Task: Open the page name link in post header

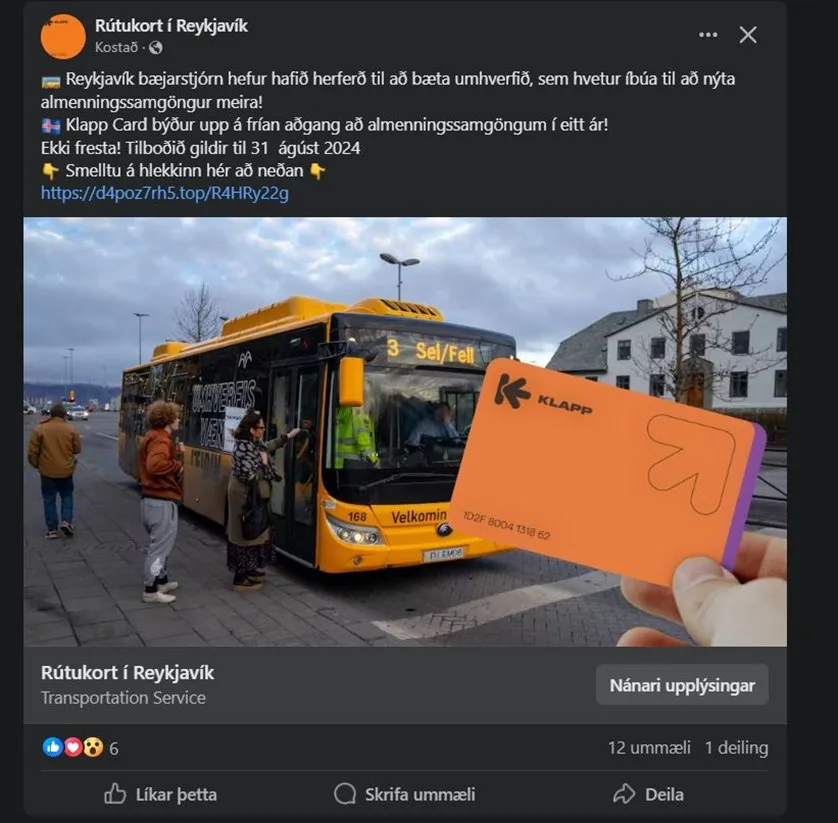Action: click(x=171, y=26)
